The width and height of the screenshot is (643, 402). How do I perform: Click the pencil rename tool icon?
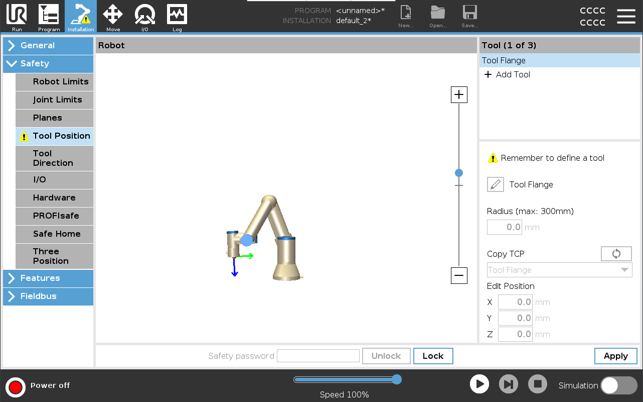click(495, 185)
